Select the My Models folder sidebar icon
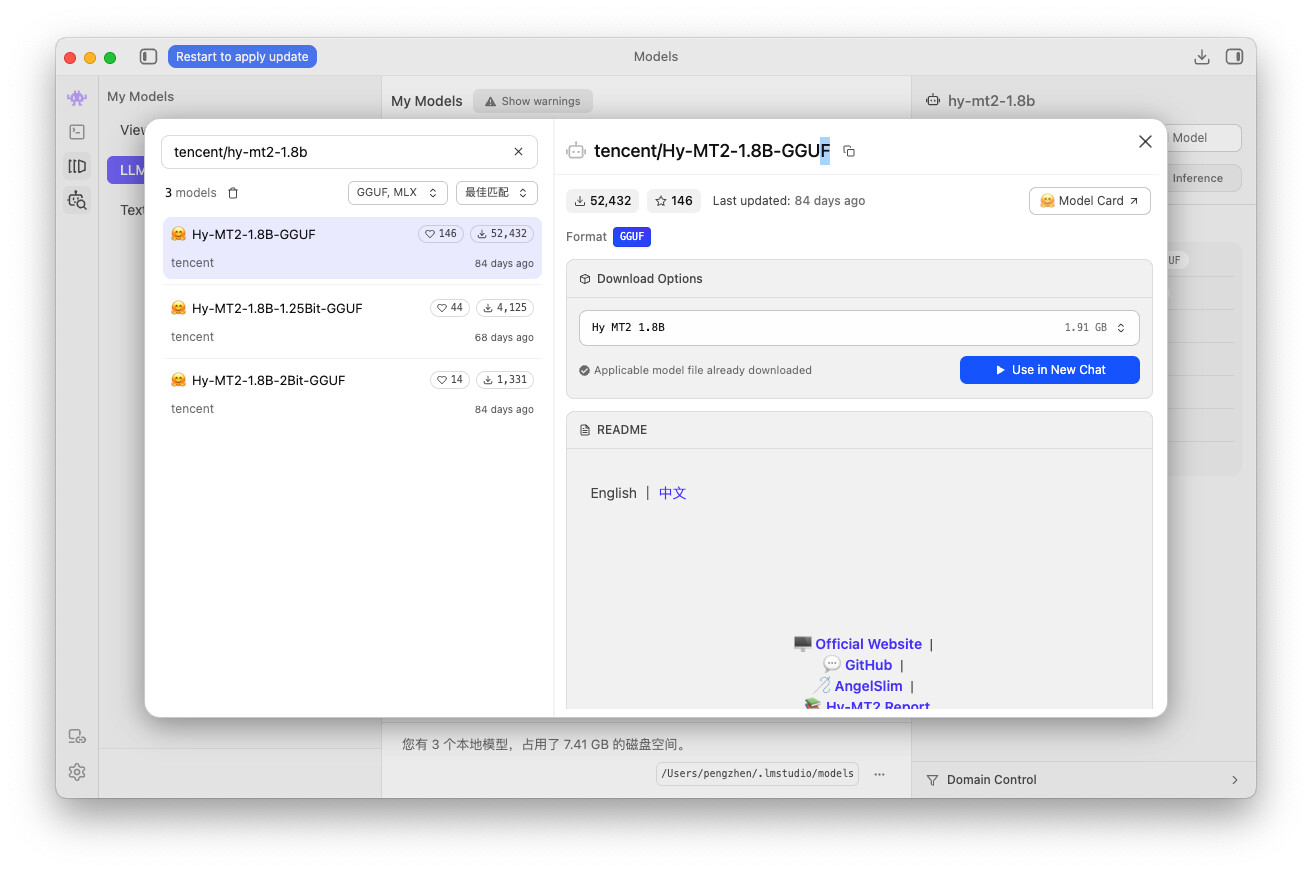Image resolution: width=1312 pixels, height=872 pixels. point(77,166)
